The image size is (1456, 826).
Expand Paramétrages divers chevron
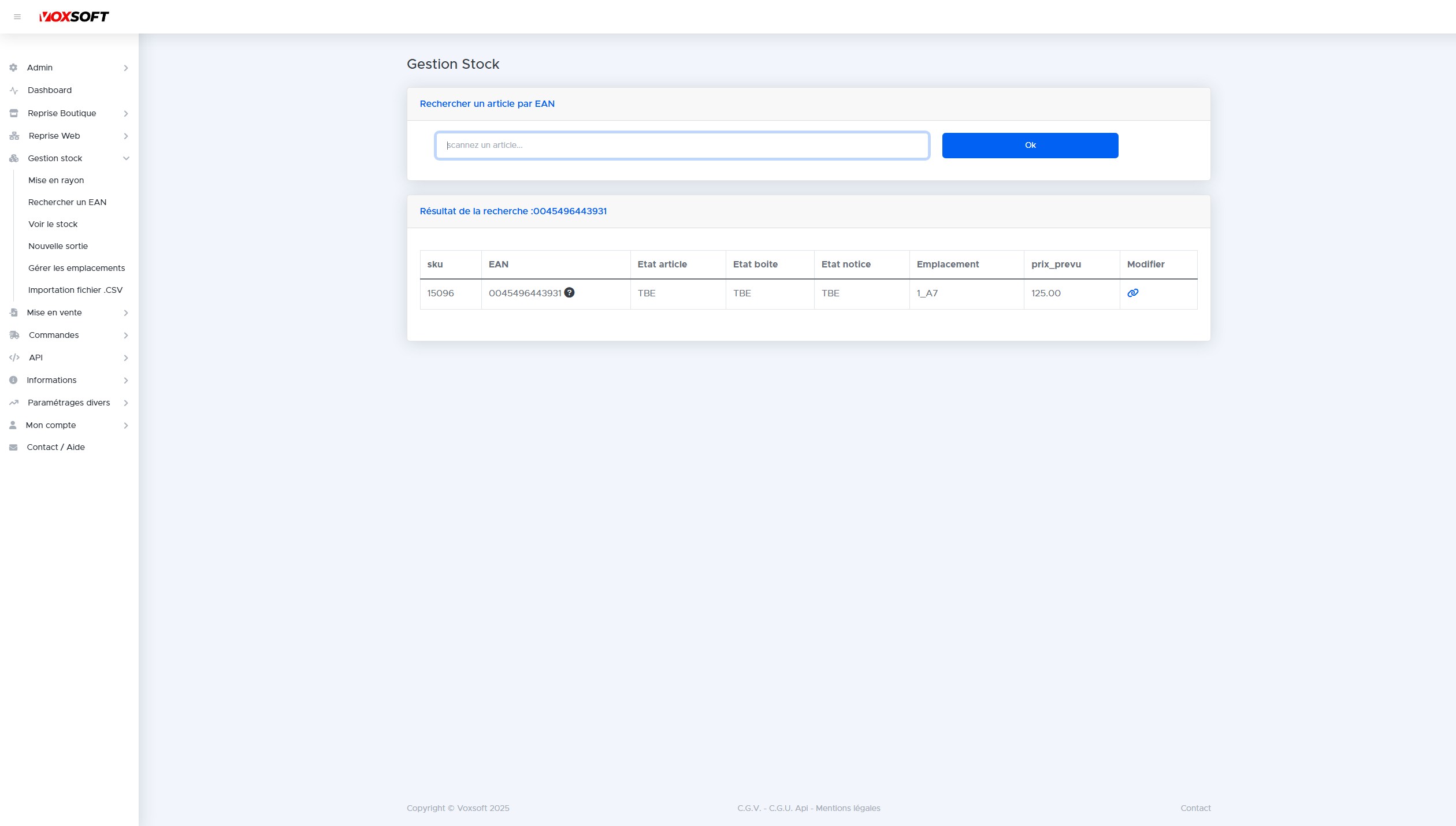pos(126,403)
